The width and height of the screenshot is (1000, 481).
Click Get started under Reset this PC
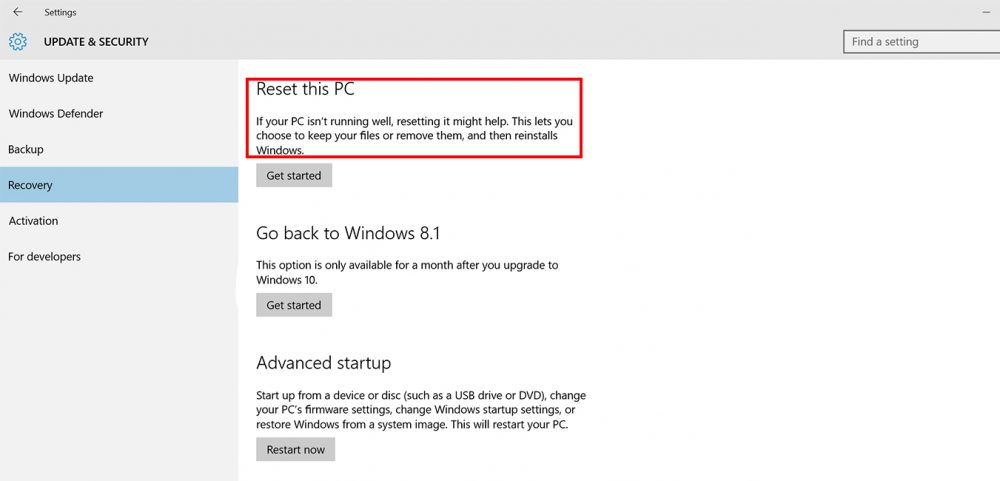[x=294, y=176]
